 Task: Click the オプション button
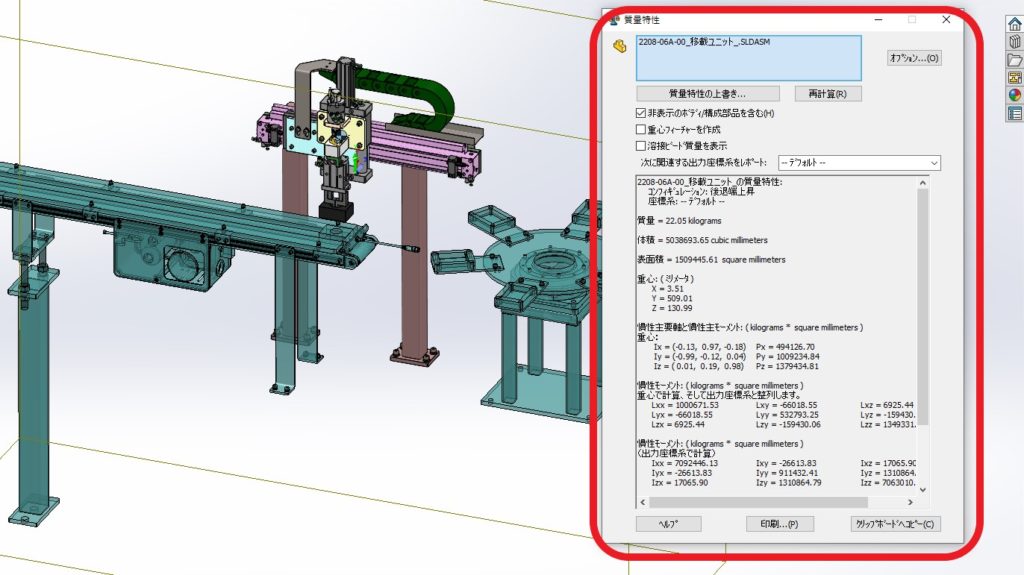pyautogui.click(x=914, y=58)
